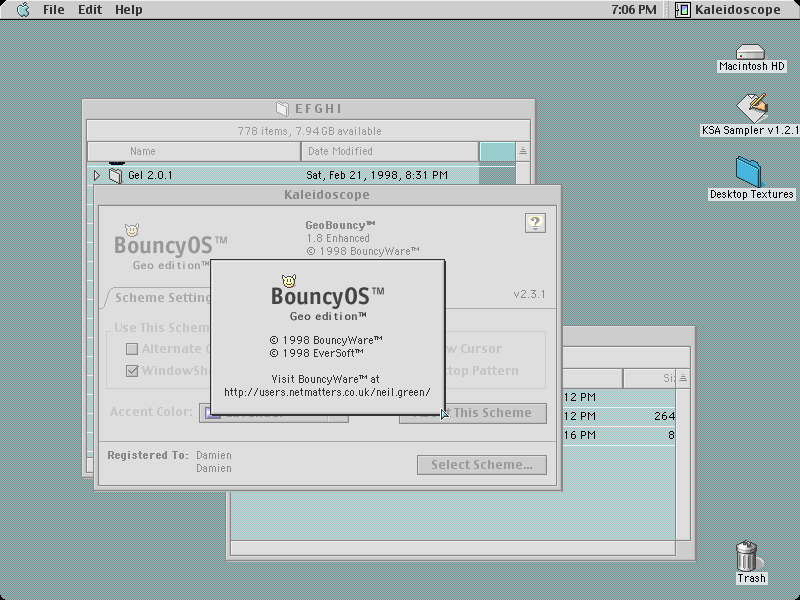Open the Help menu
The image size is (800, 600).
(x=128, y=10)
